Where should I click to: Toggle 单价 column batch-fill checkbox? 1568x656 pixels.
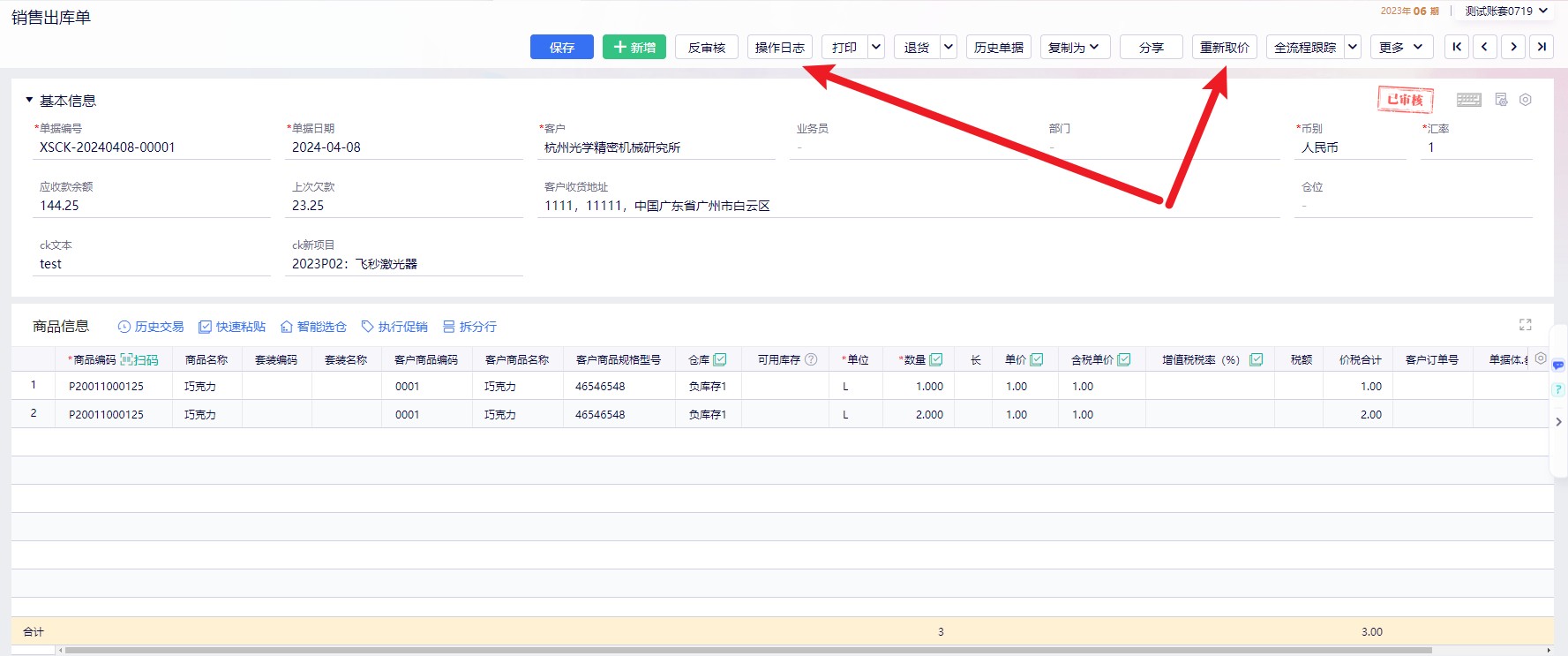pos(1037,359)
